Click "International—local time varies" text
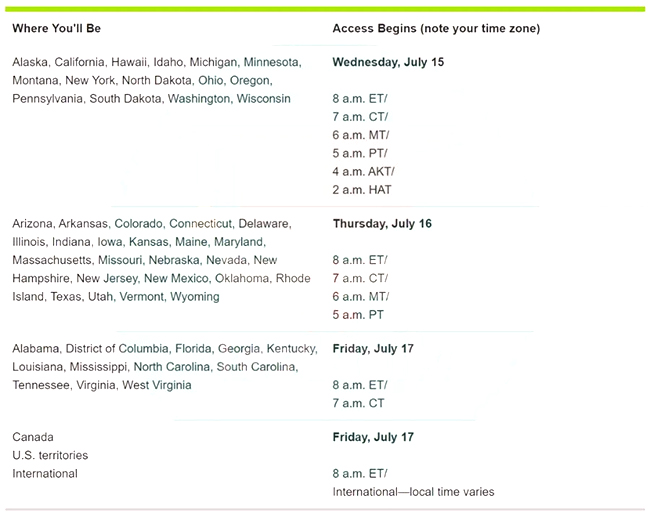 click(x=413, y=491)
